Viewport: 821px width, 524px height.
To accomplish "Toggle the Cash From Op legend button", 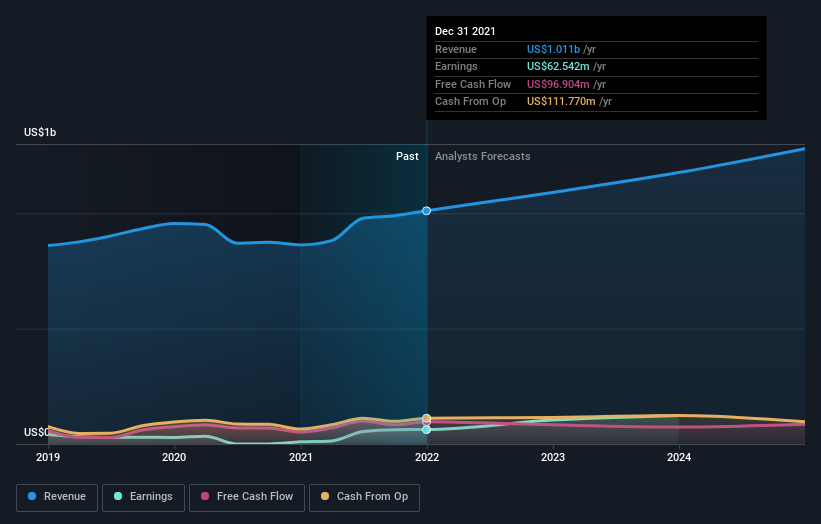I will tap(364, 497).
